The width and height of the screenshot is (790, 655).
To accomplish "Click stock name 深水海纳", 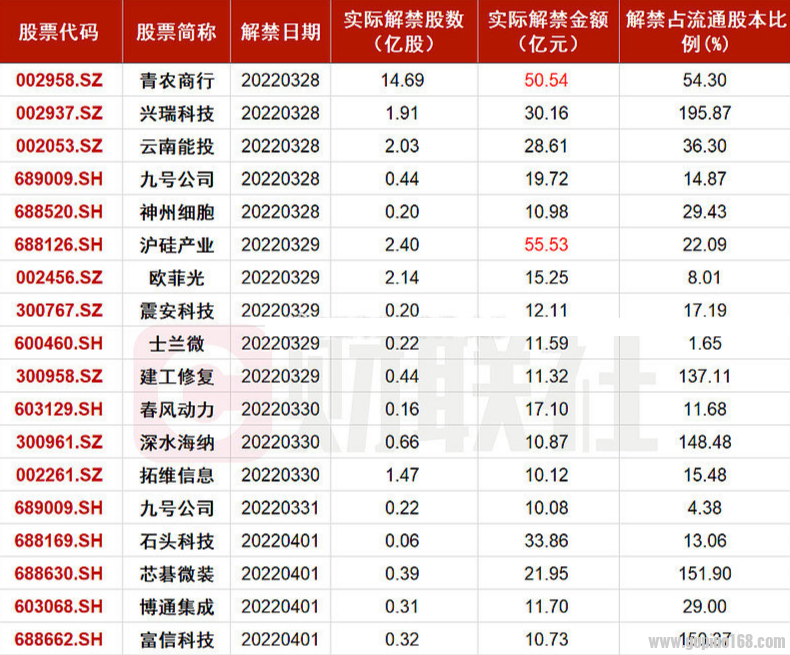I will pos(177,443).
